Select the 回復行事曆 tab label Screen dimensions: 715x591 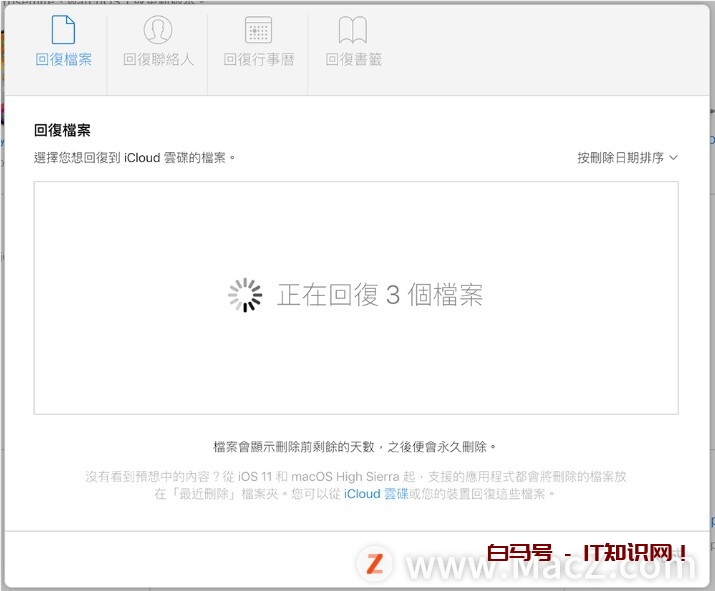[258, 60]
